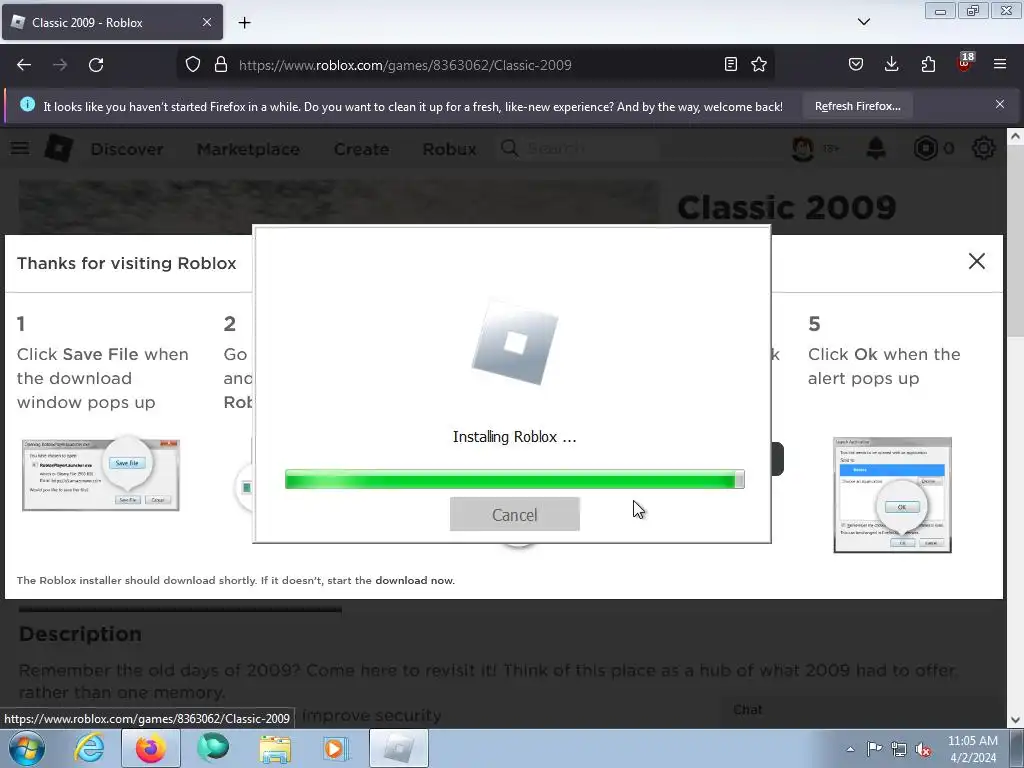View site security padlock info
The height and width of the screenshot is (768, 1024).
221,65
